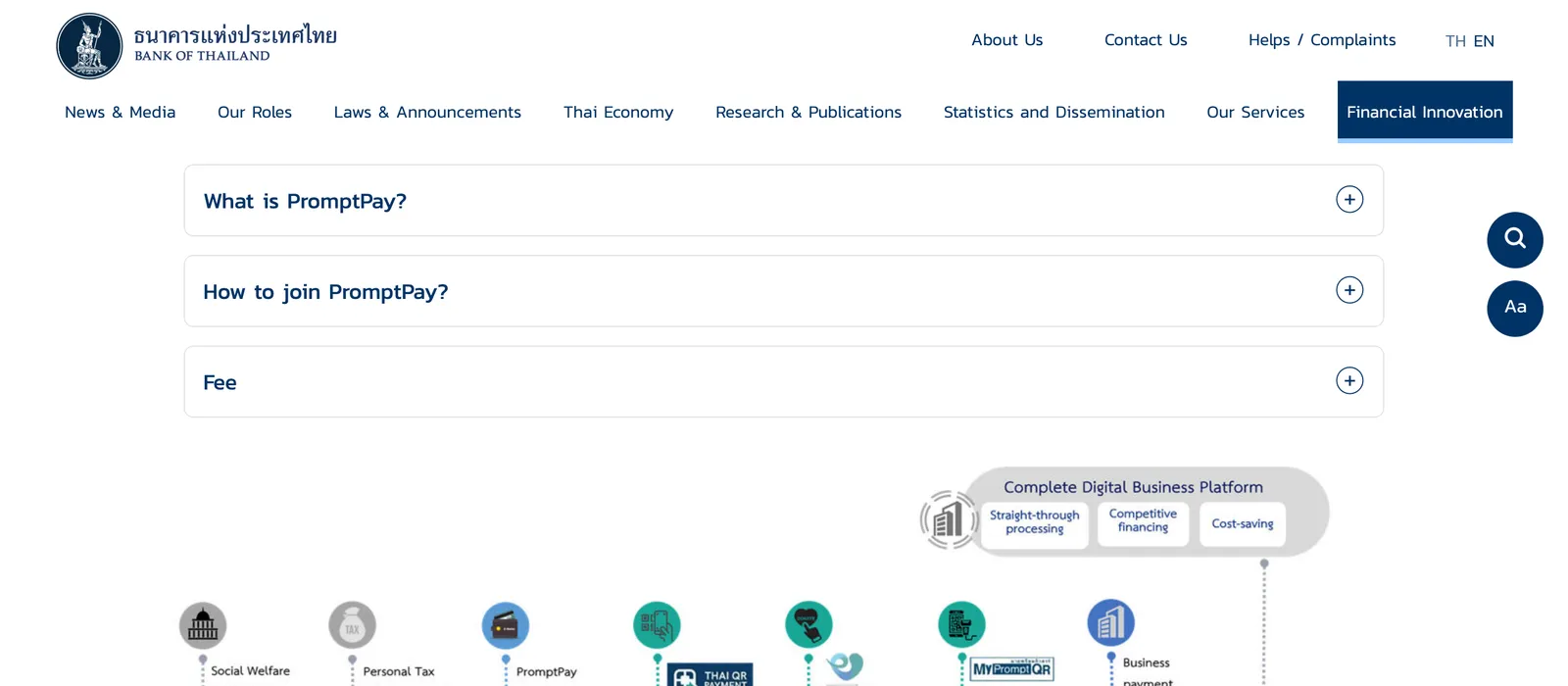
Task: Open the Helps / Complaints link
Action: tap(1322, 40)
